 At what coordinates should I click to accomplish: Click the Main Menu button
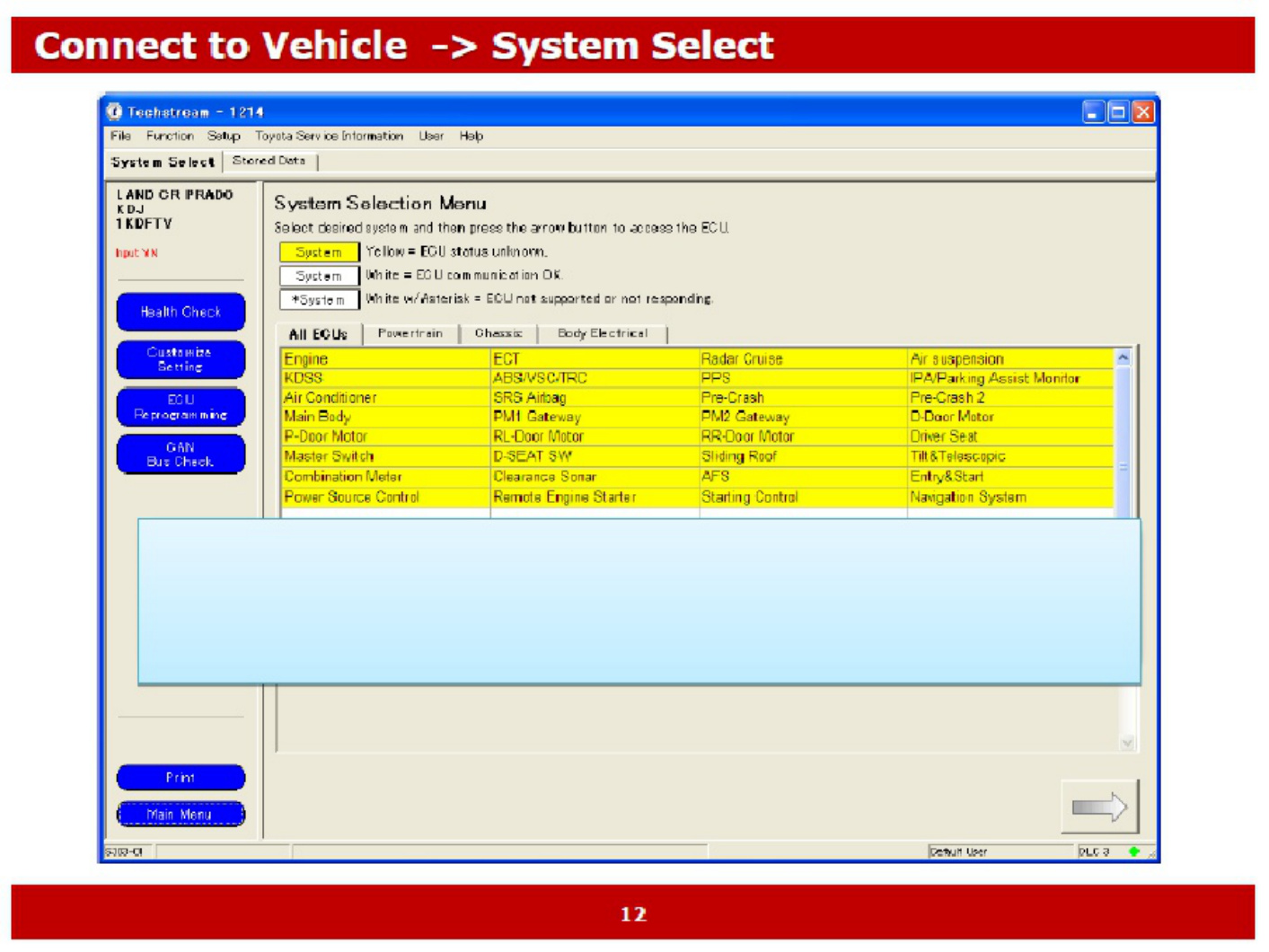[181, 815]
